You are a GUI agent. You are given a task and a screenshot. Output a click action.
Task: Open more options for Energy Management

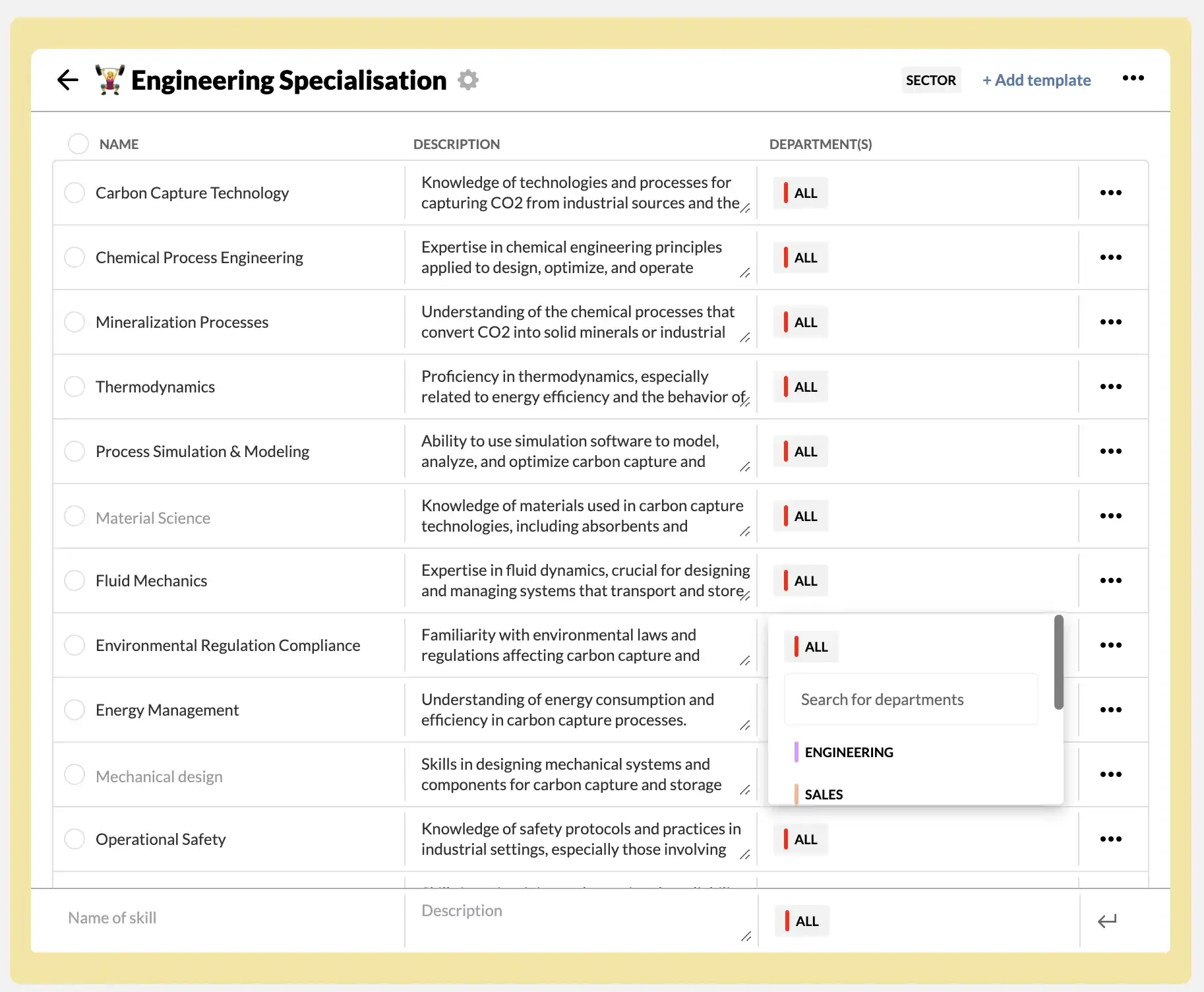[x=1111, y=710]
